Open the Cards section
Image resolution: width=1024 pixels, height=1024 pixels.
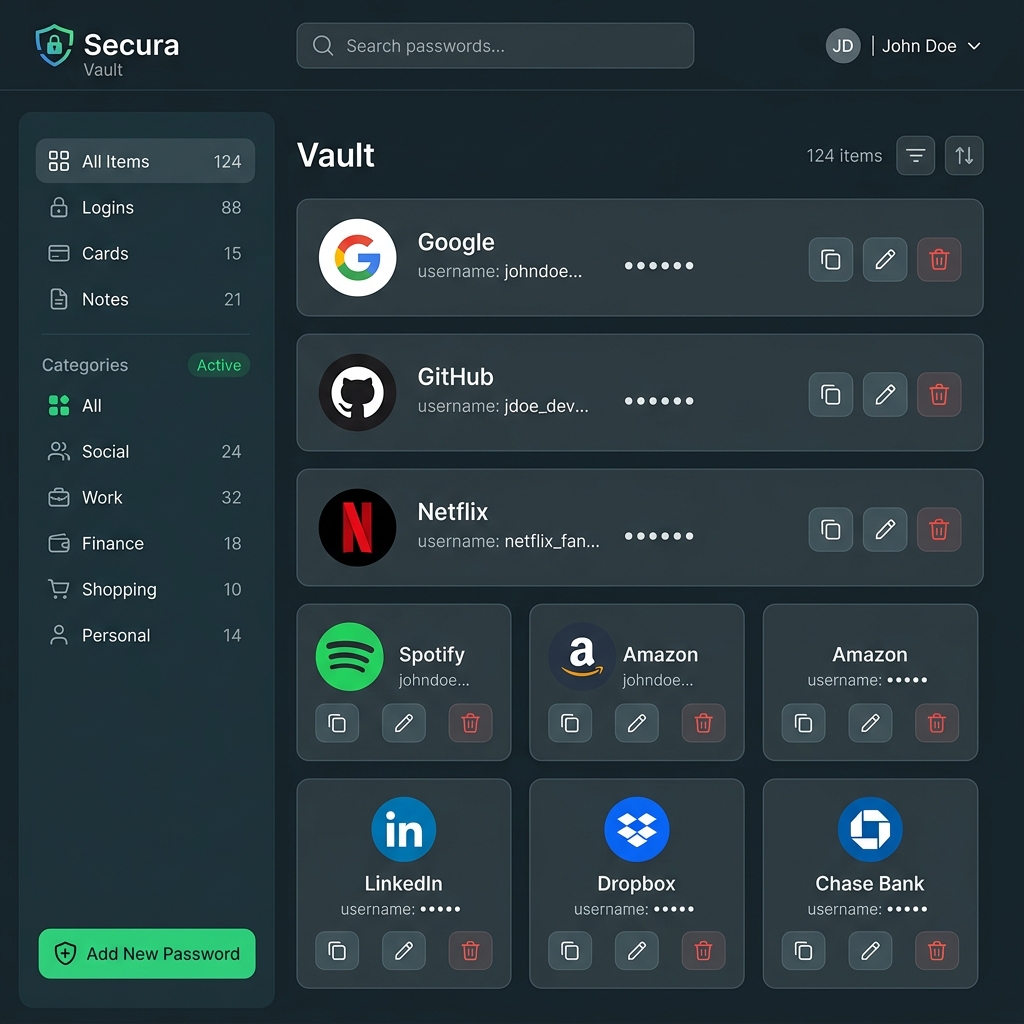point(145,253)
